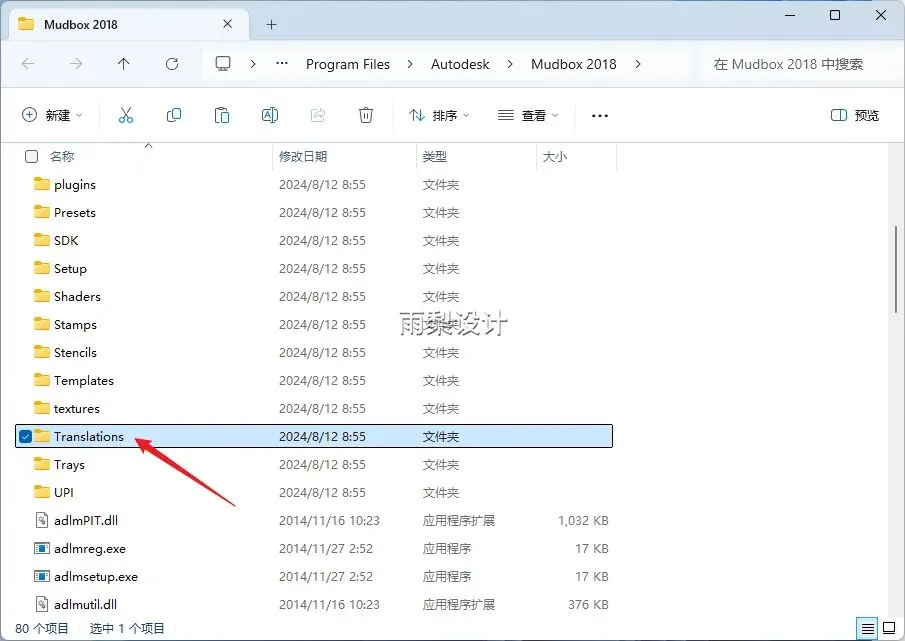Image resolution: width=905 pixels, height=641 pixels.
Task: Go back with the left arrow
Action: point(28,64)
